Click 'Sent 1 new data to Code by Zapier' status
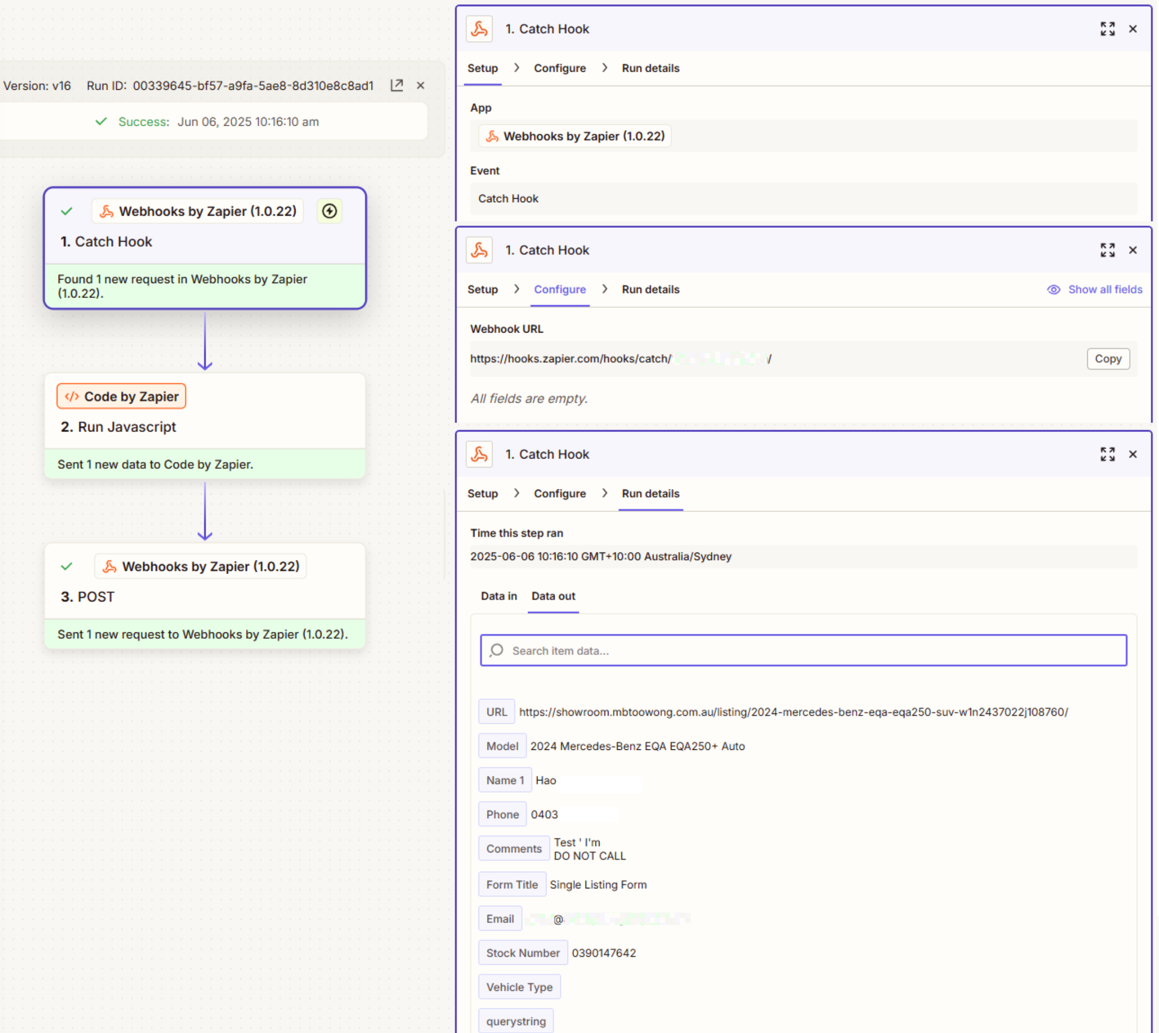The height and width of the screenshot is (1033, 1159). click(x=155, y=465)
